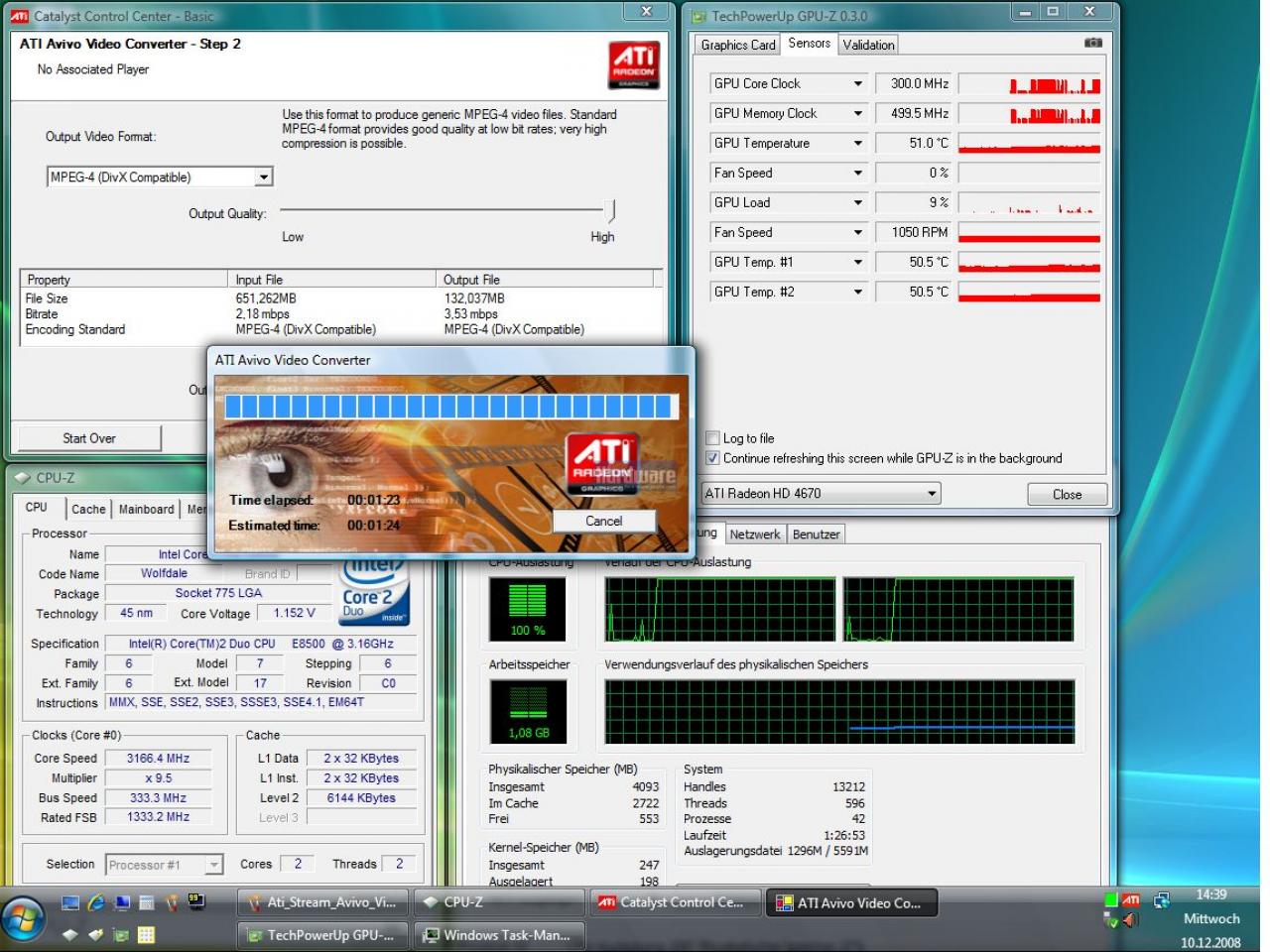The width and height of the screenshot is (1270, 952).
Task: Launch the GPU-Z quick launch icon
Action: tap(121, 934)
